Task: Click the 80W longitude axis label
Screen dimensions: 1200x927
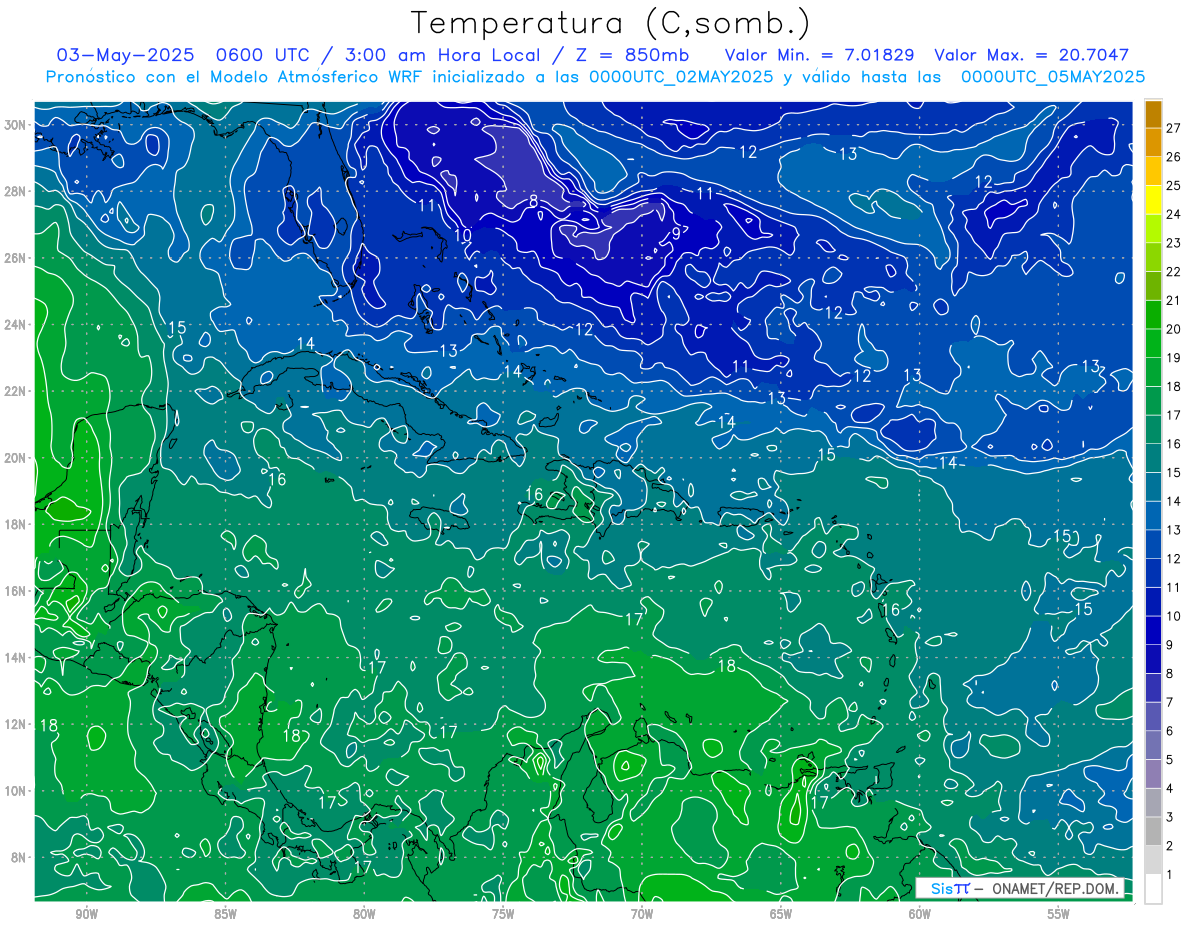Action: click(365, 914)
